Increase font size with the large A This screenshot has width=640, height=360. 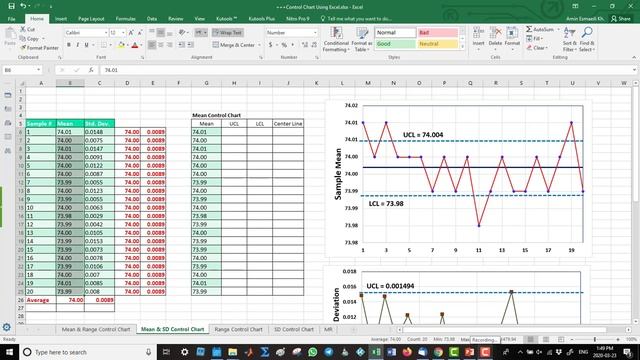tap(131, 33)
